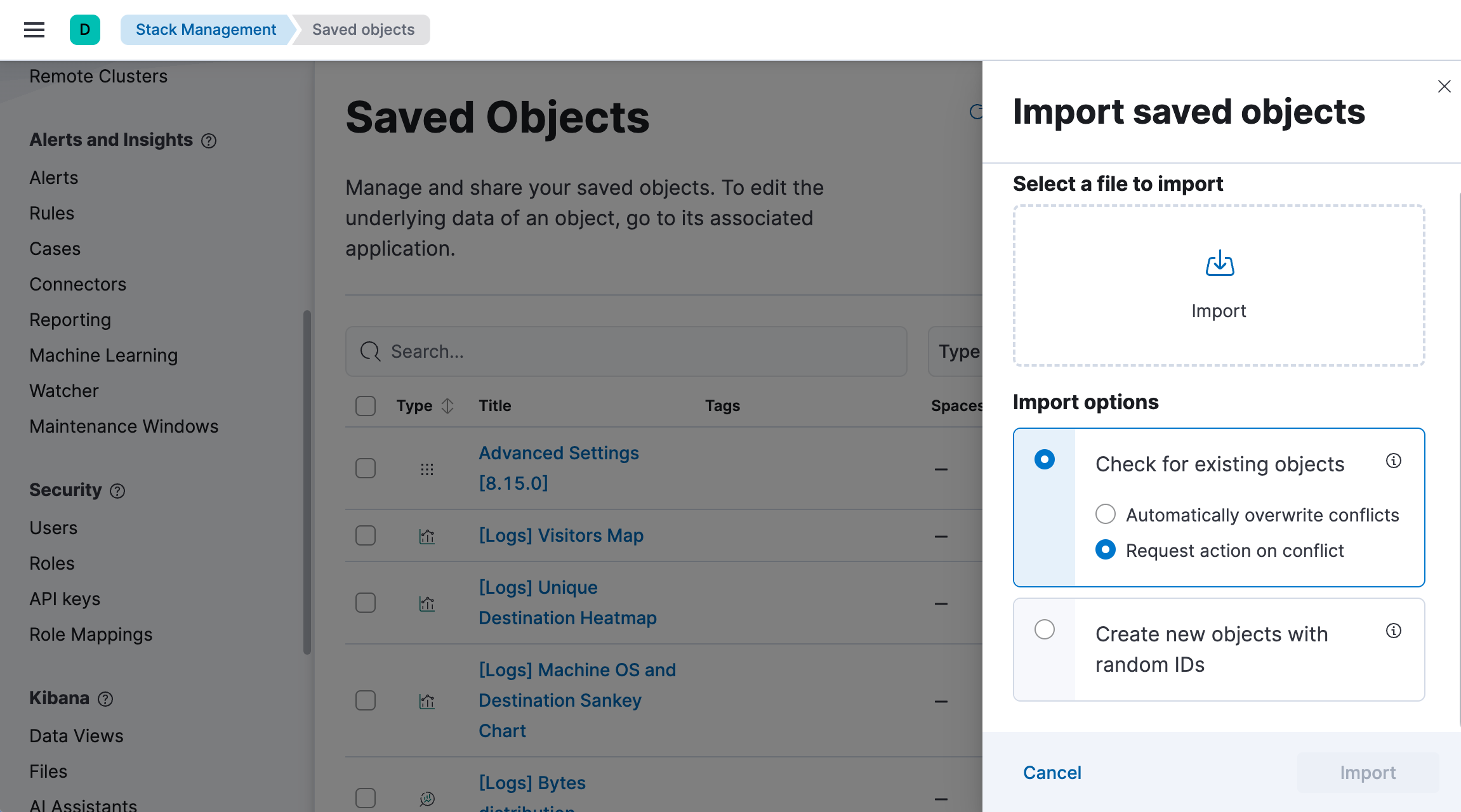This screenshot has width=1461, height=812.
Task: Expand the Stack Management breadcrumb
Action: (206, 29)
